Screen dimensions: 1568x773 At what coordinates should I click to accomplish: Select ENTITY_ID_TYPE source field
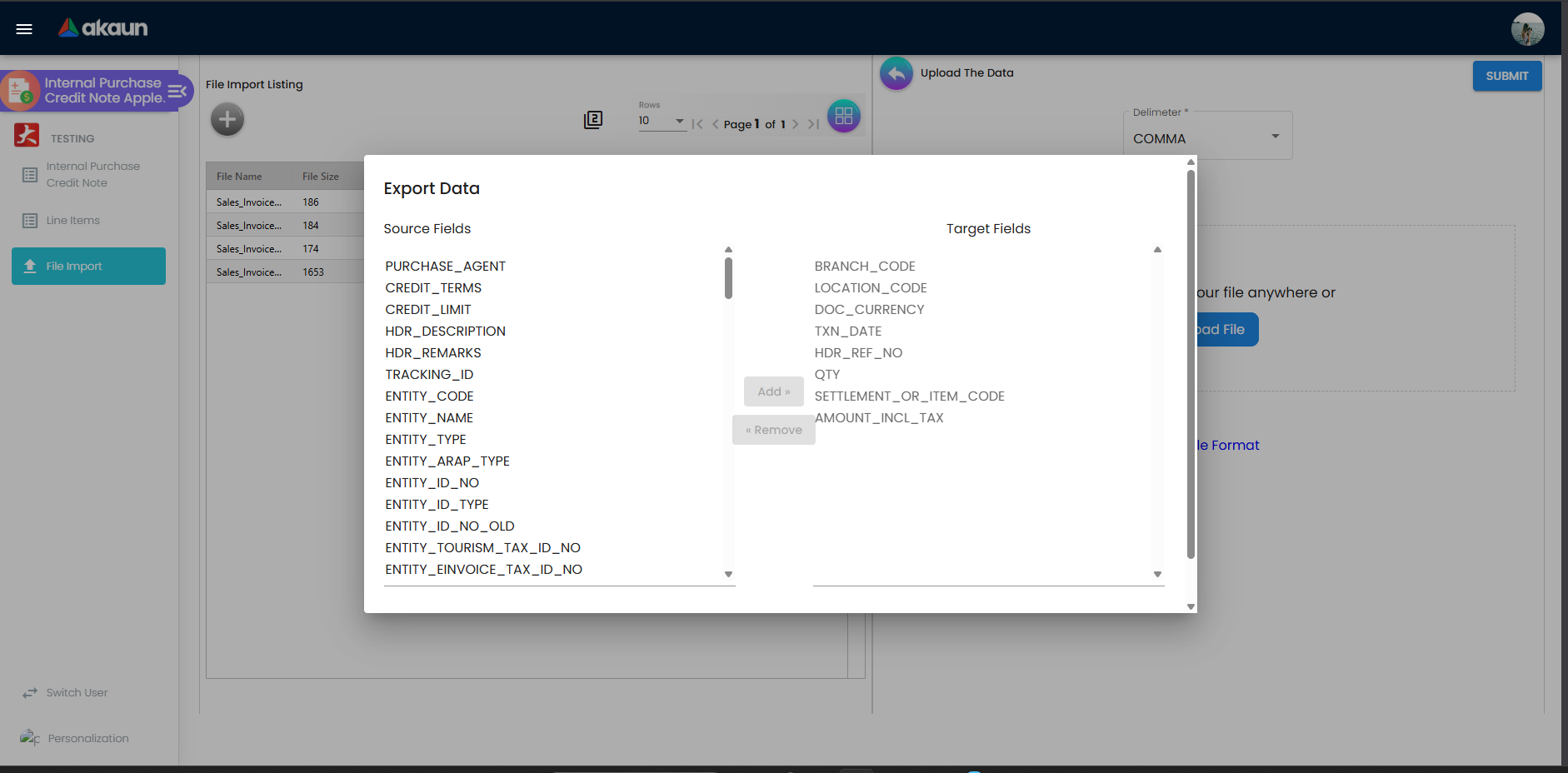point(553,505)
